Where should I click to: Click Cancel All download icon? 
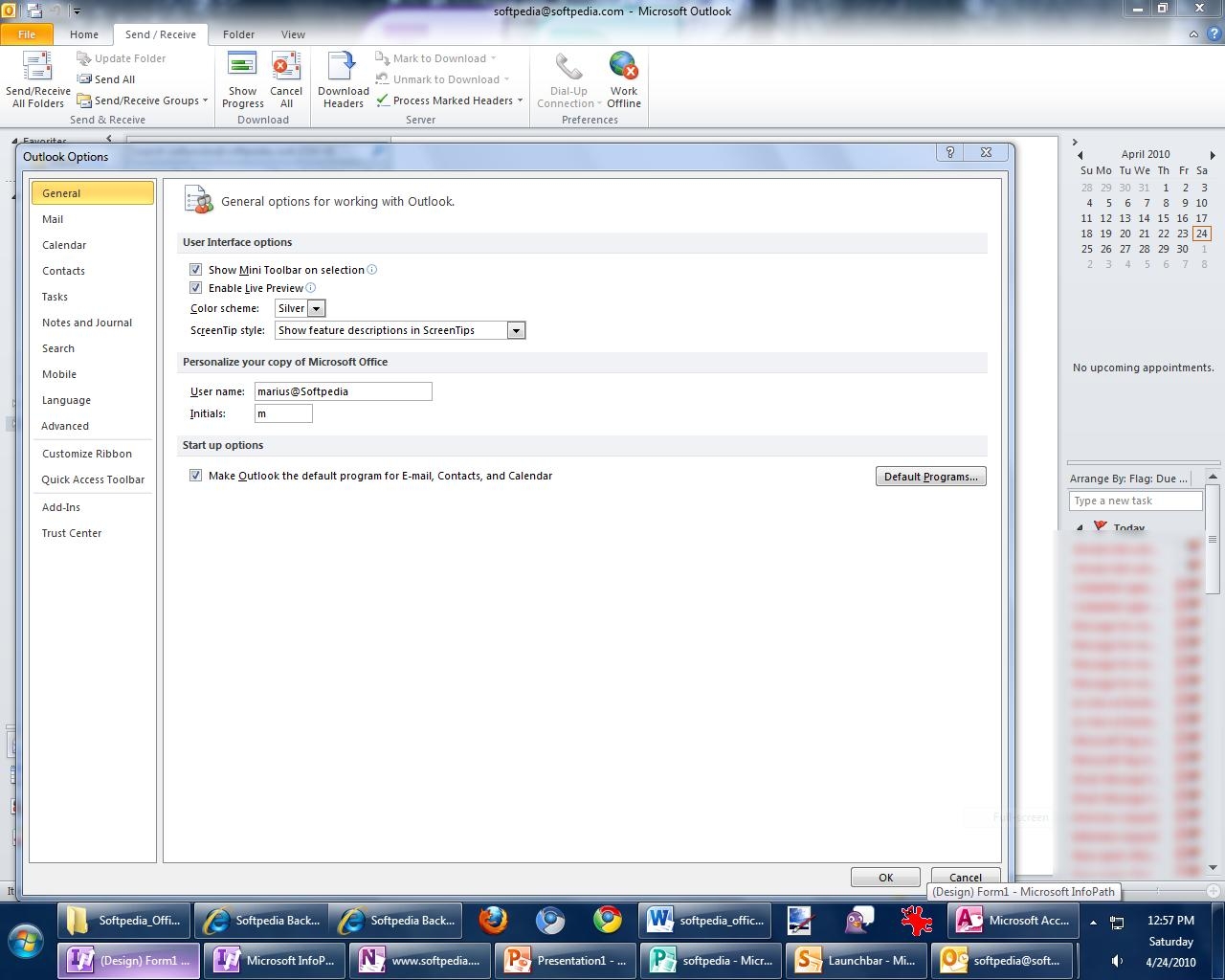(x=285, y=69)
